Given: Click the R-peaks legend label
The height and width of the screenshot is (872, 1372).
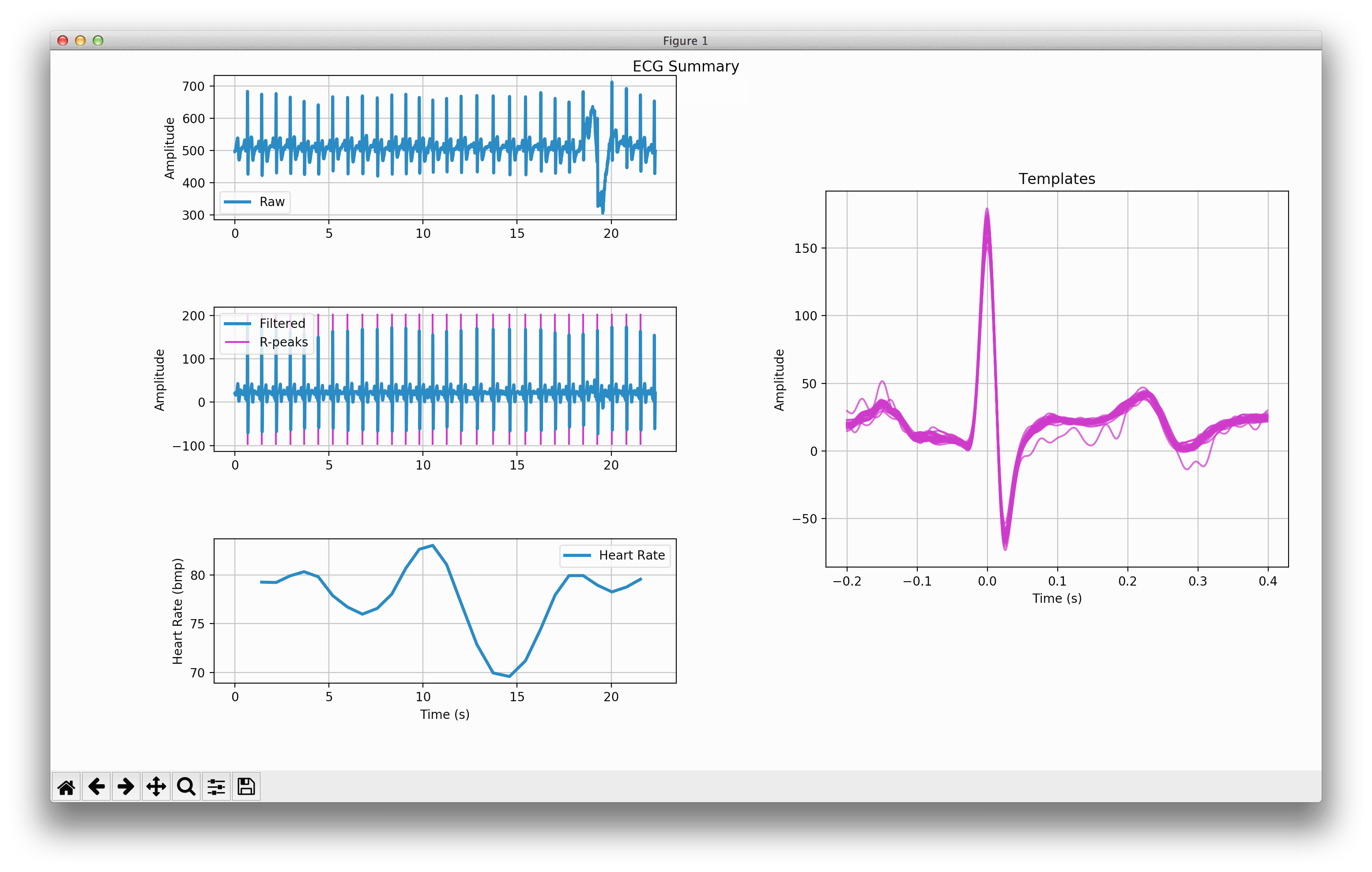Looking at the screenshot, I should [x=283, y=342].
